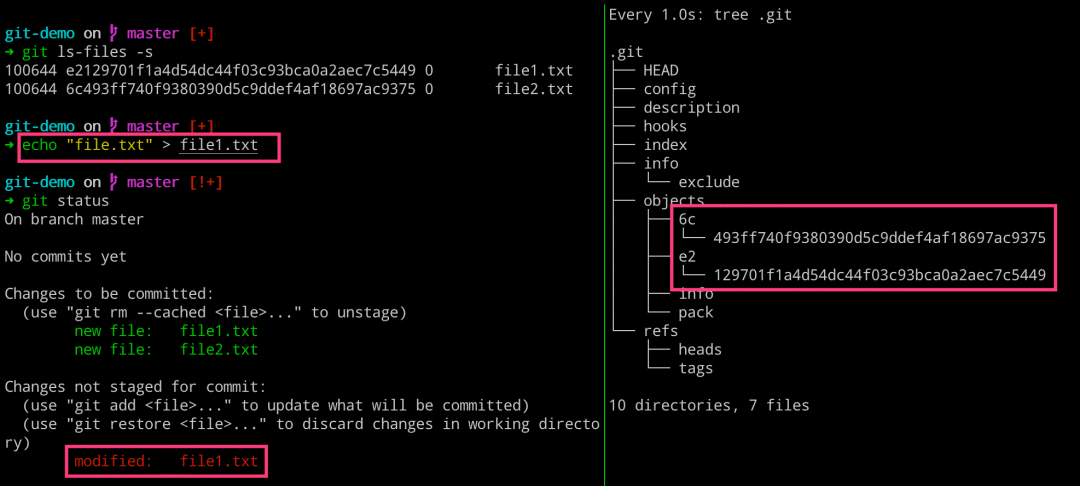Click the [!+] status indicator in prompt

pyautogui.click(x=205, y=182)
